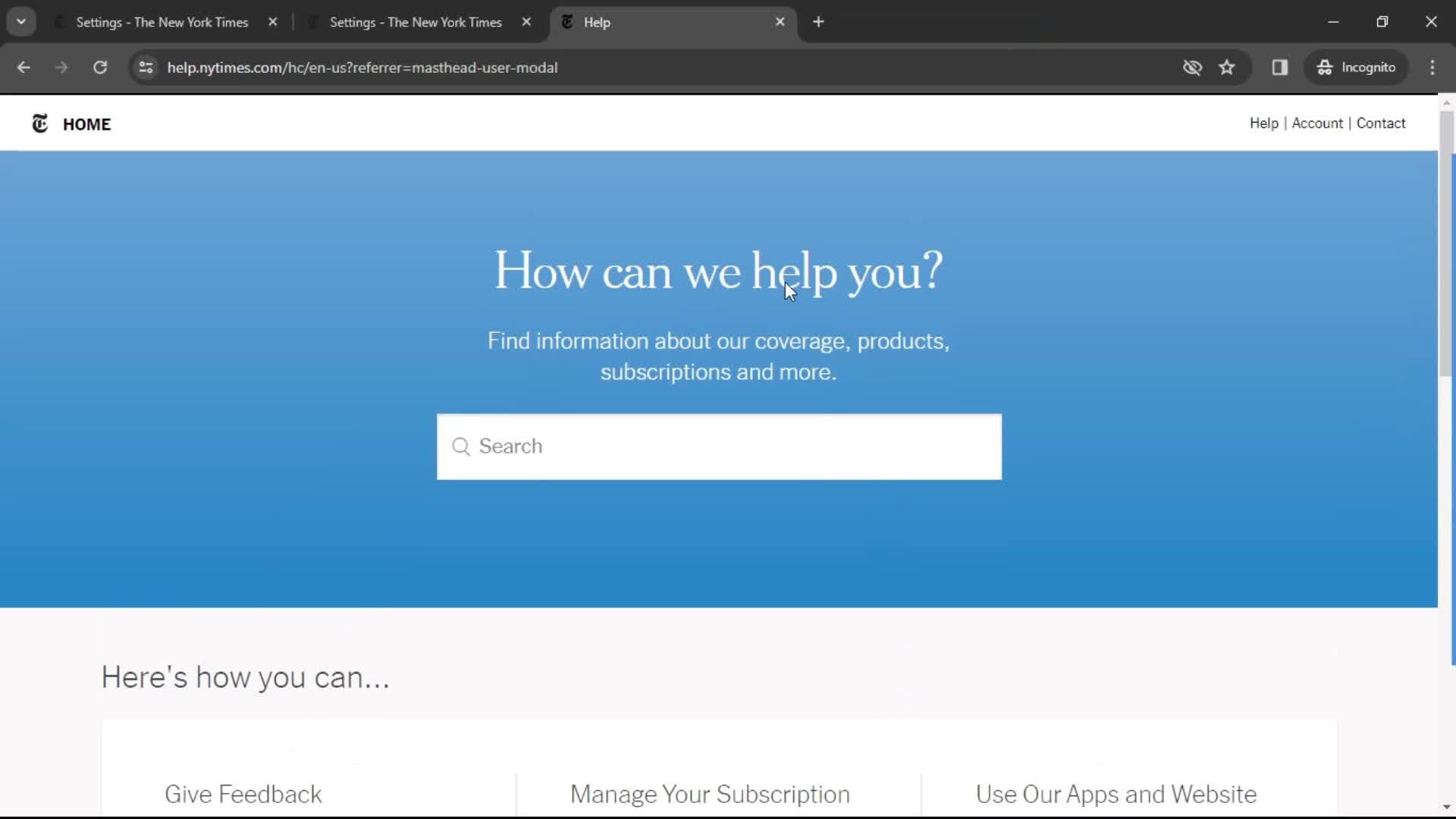
Task: Click the Help navigation link
Action: (1263, 123)
